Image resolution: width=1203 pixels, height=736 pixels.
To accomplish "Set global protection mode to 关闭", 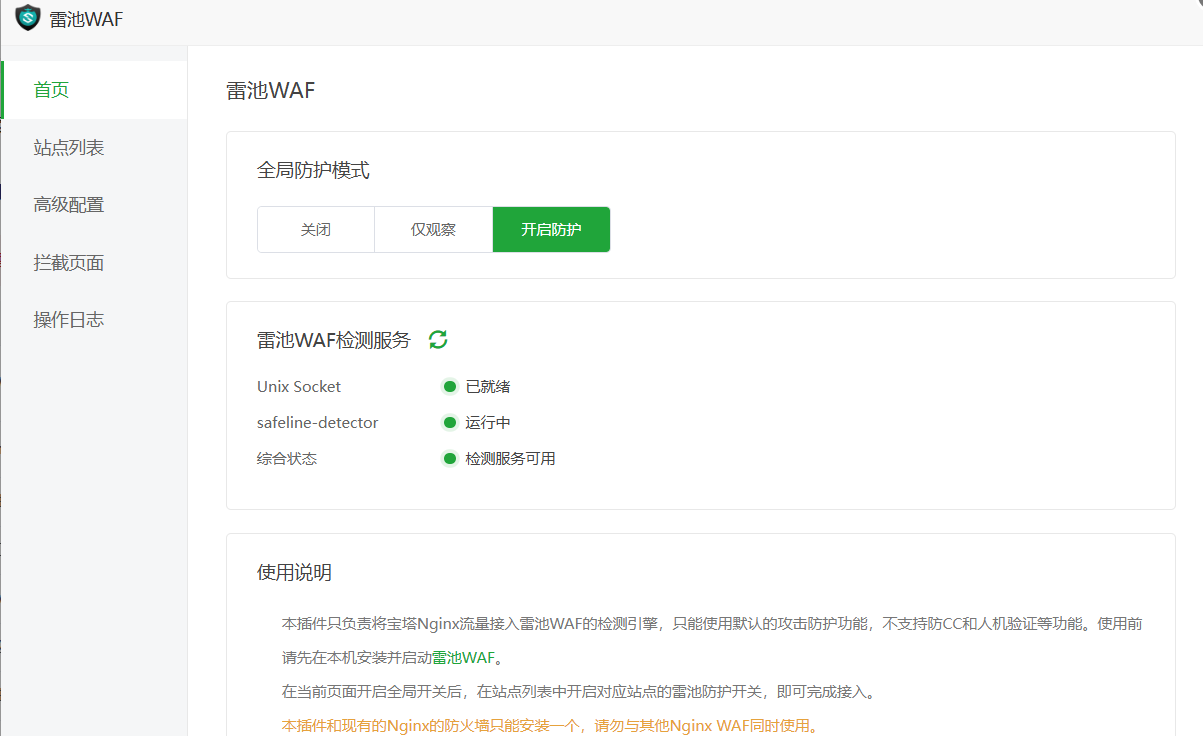I will tap(316, 230).
